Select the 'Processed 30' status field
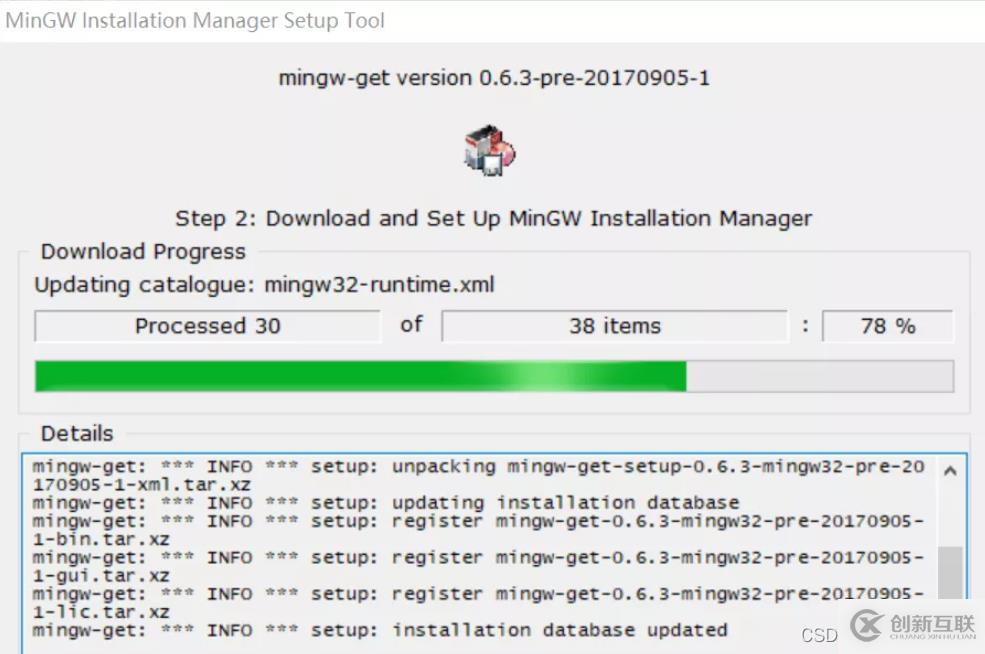 coord(208,326)
